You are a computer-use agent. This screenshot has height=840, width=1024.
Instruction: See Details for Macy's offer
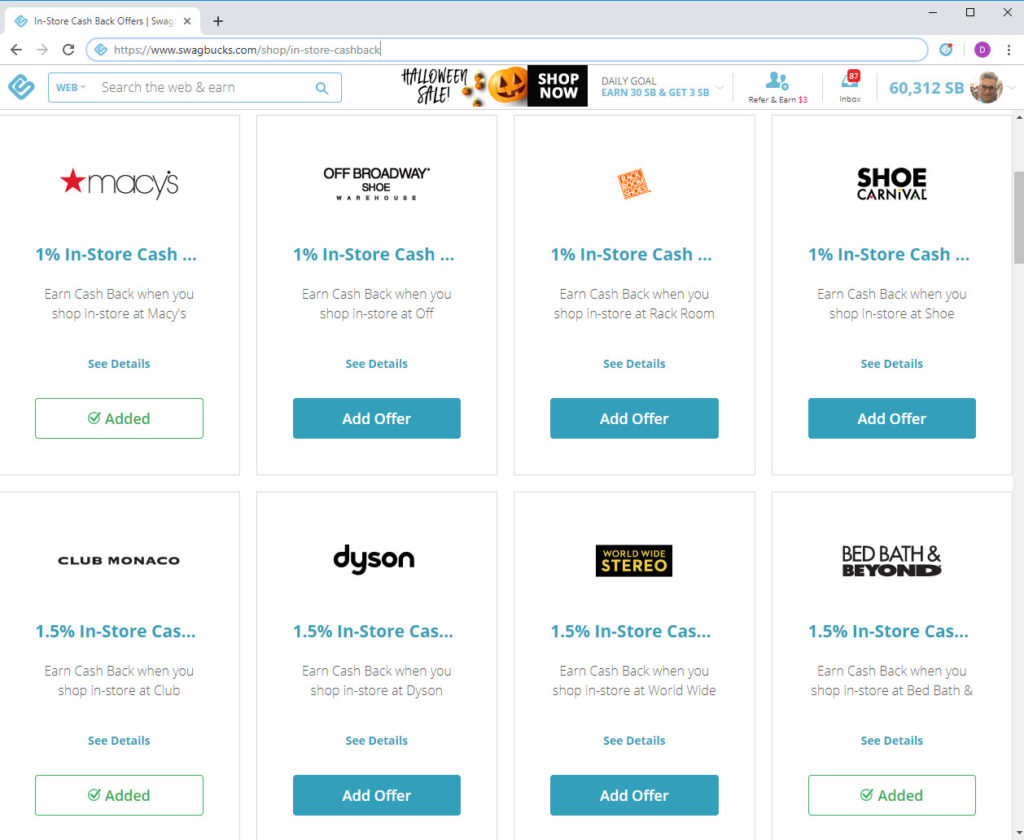coord(119,364)
